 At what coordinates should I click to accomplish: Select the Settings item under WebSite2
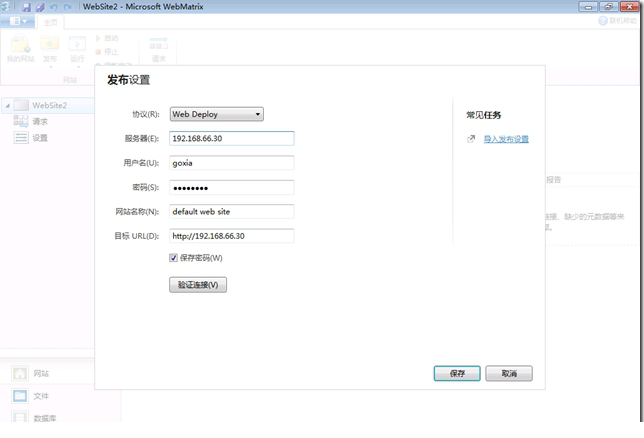tap(30, 138)
